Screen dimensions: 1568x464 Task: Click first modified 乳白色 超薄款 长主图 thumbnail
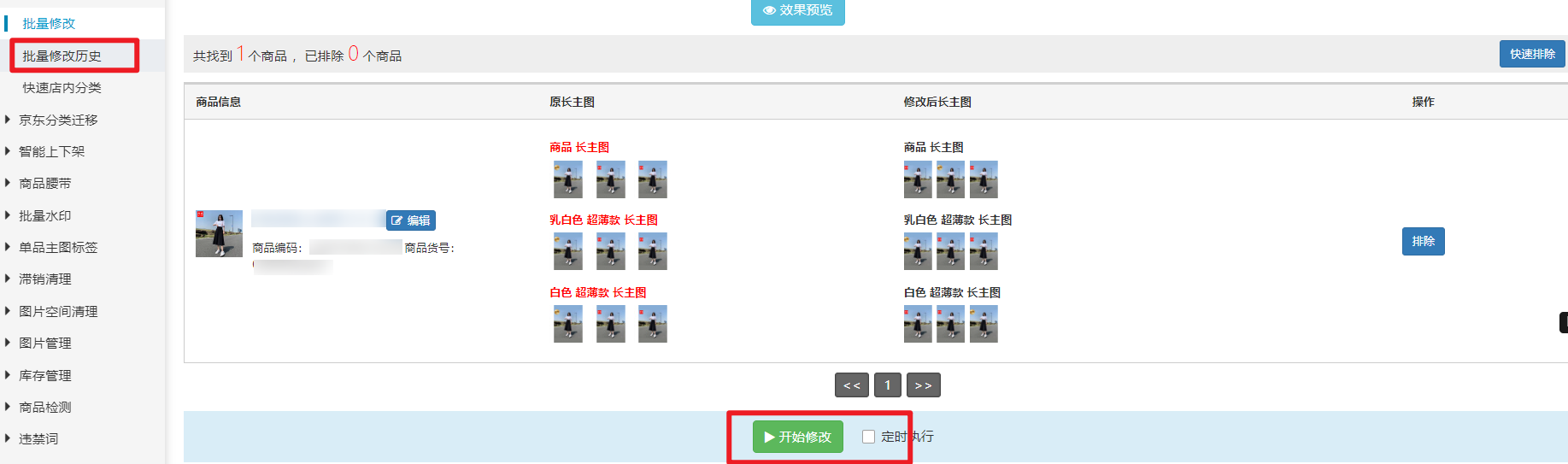click(918, 252)
